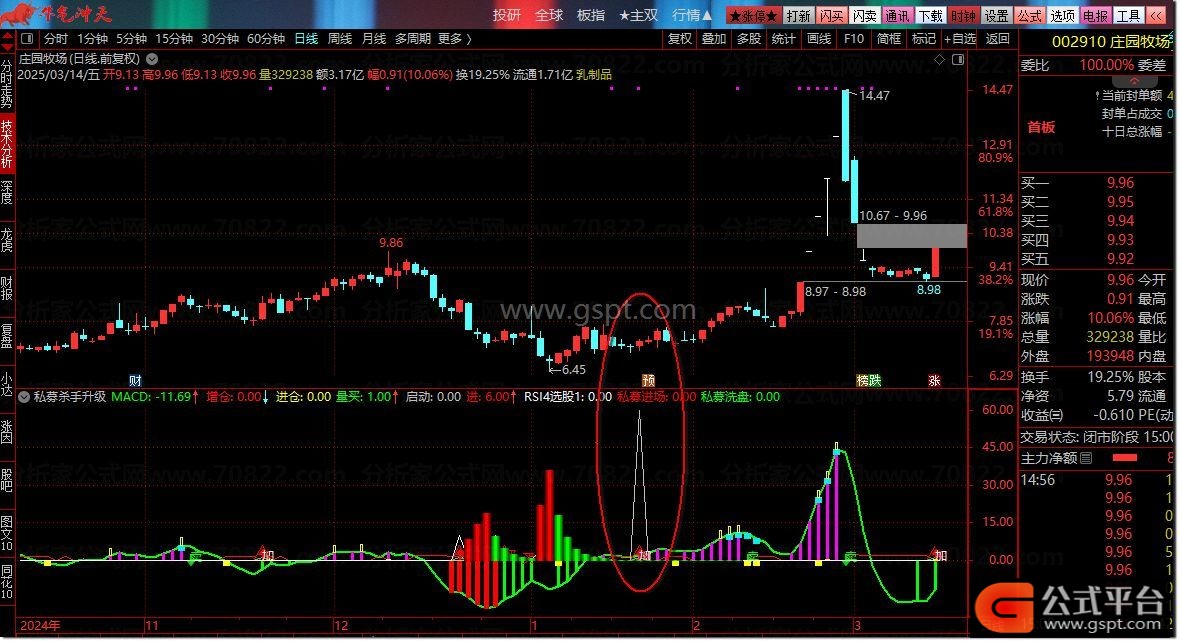This screenshot has width=1180, height=641.
Task: Switch to the 日线 daily chart tab
Action: point(306,38)
